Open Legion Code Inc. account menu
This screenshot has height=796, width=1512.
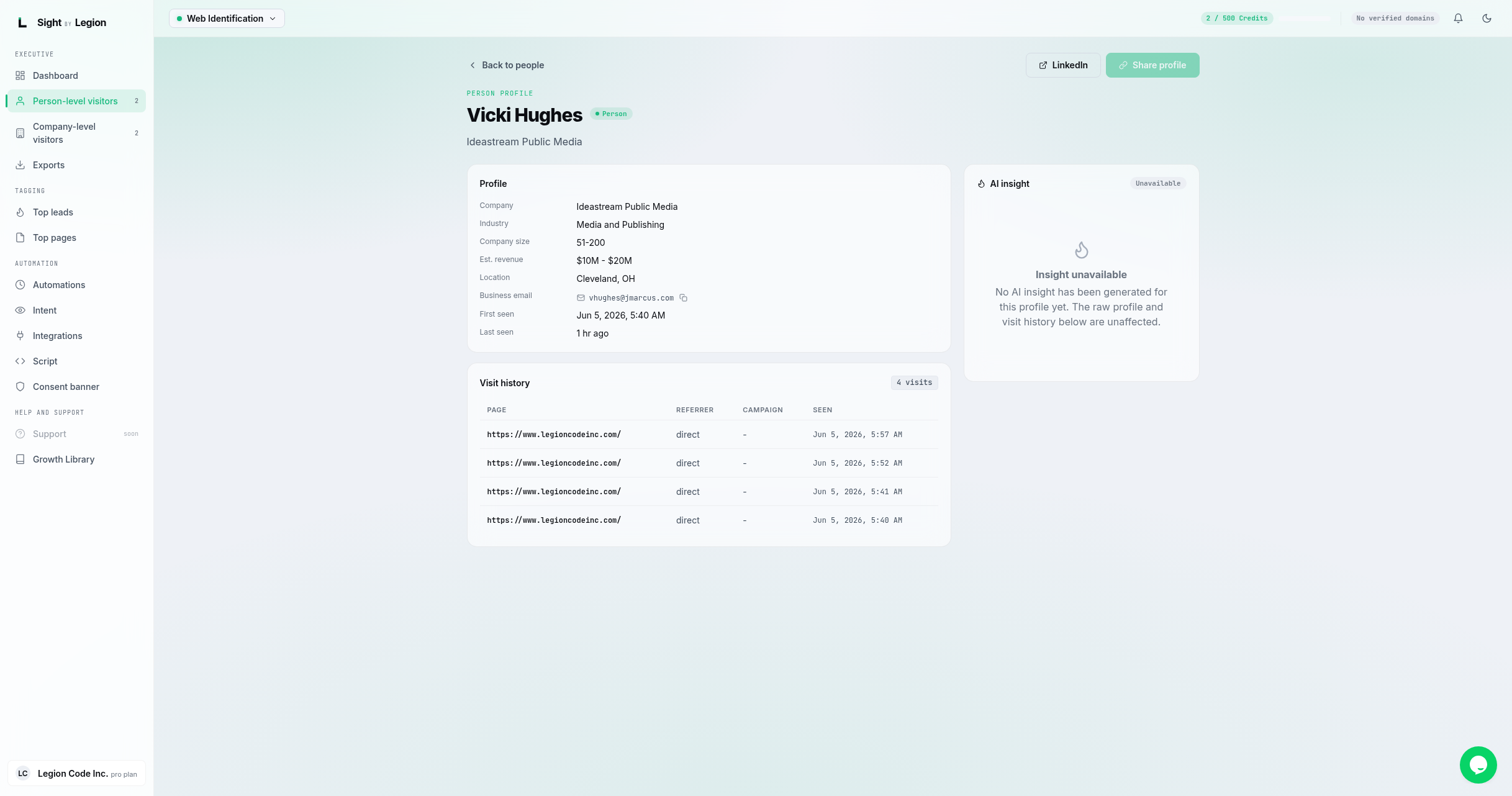click(76, 774)
